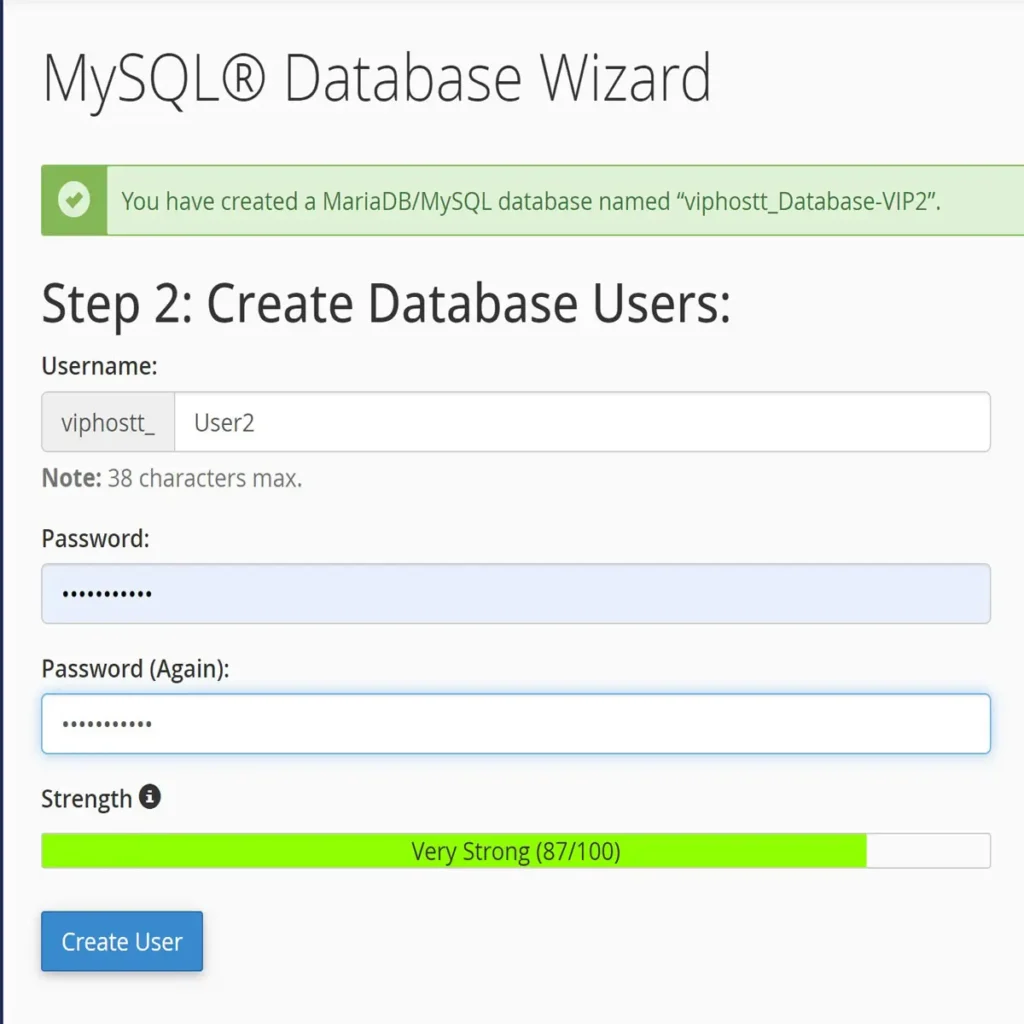Click the Password: label
Viewport: 1024px width, 1024px height.
(95, 539)
